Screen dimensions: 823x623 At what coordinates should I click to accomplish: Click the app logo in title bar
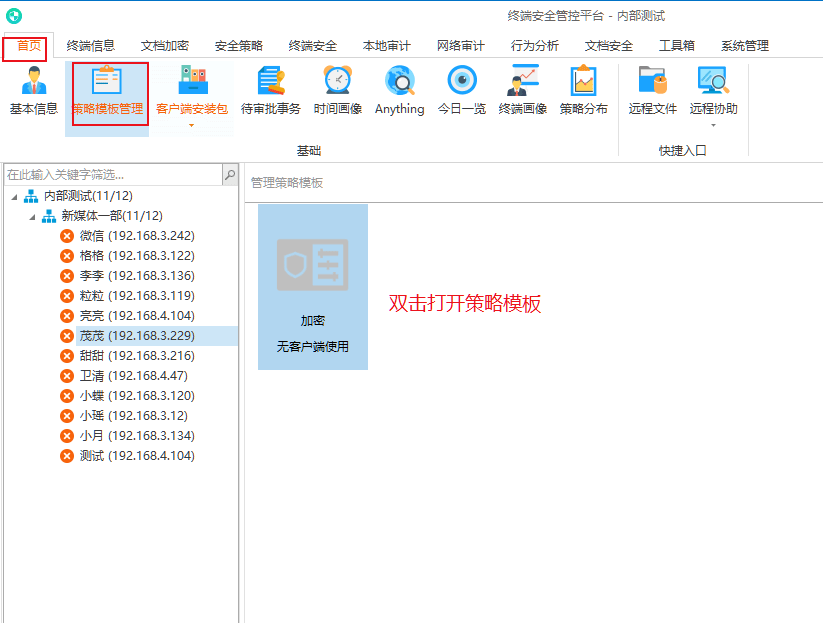14,16
